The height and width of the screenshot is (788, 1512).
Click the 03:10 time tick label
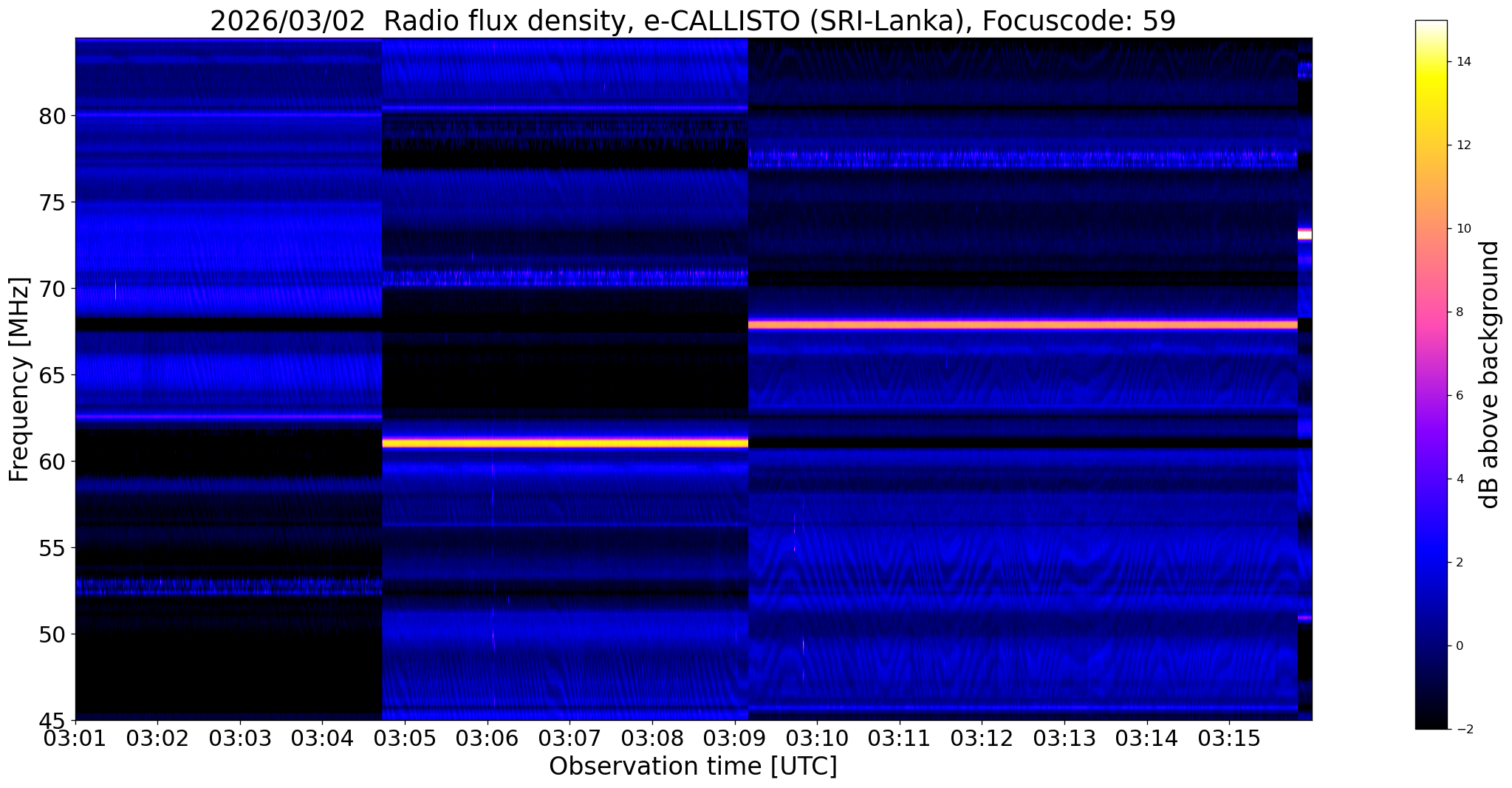point(817,738)
